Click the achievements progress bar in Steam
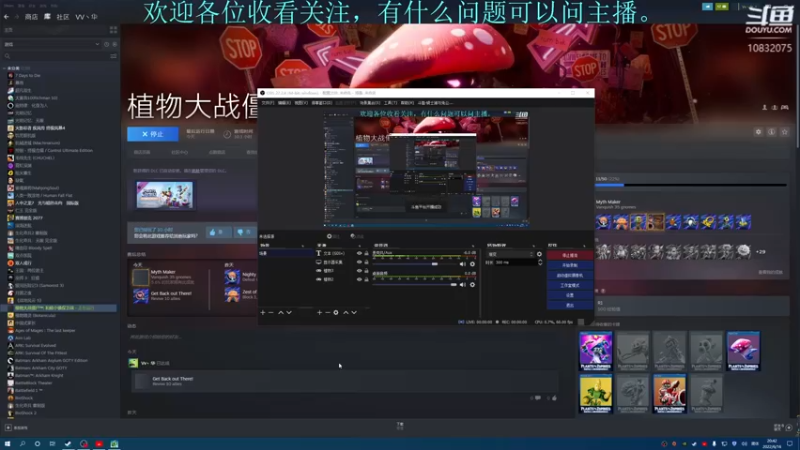This screenshot has height=450, width=800. pos(691,185)
